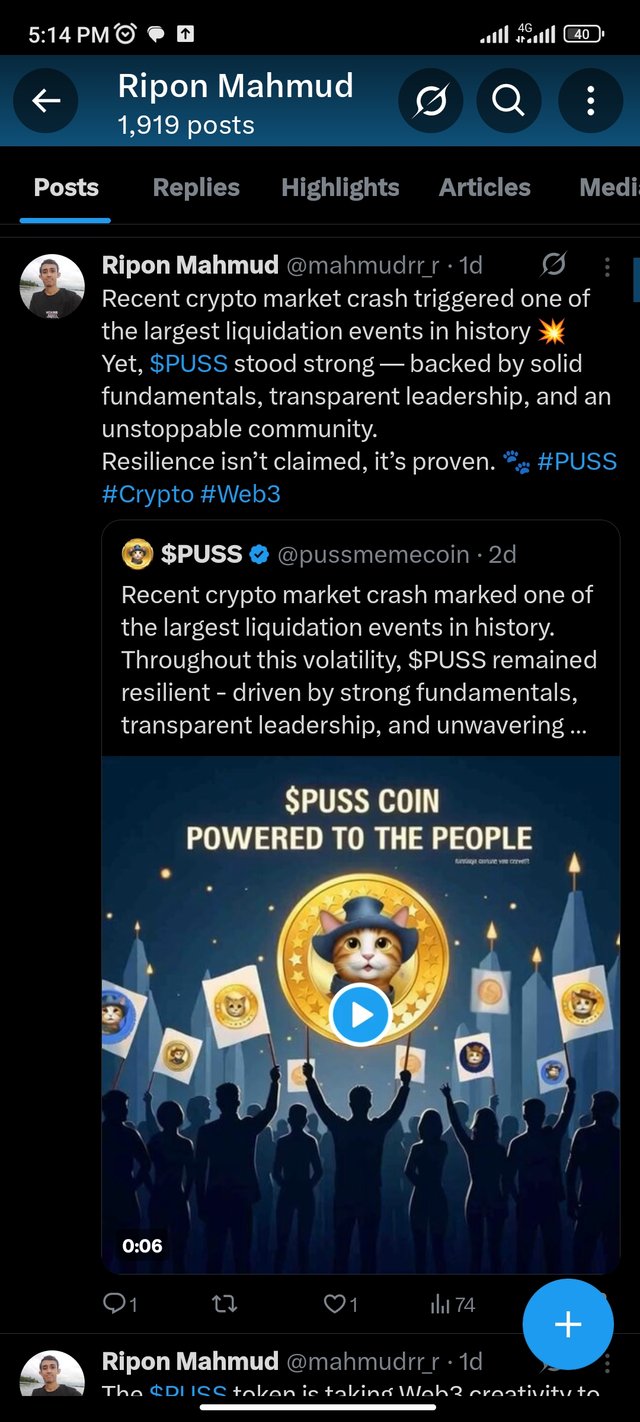The width and height of the screenshot is (640, 1422).
Task: Open three-dot menu on first post
Action: point(607,266)
